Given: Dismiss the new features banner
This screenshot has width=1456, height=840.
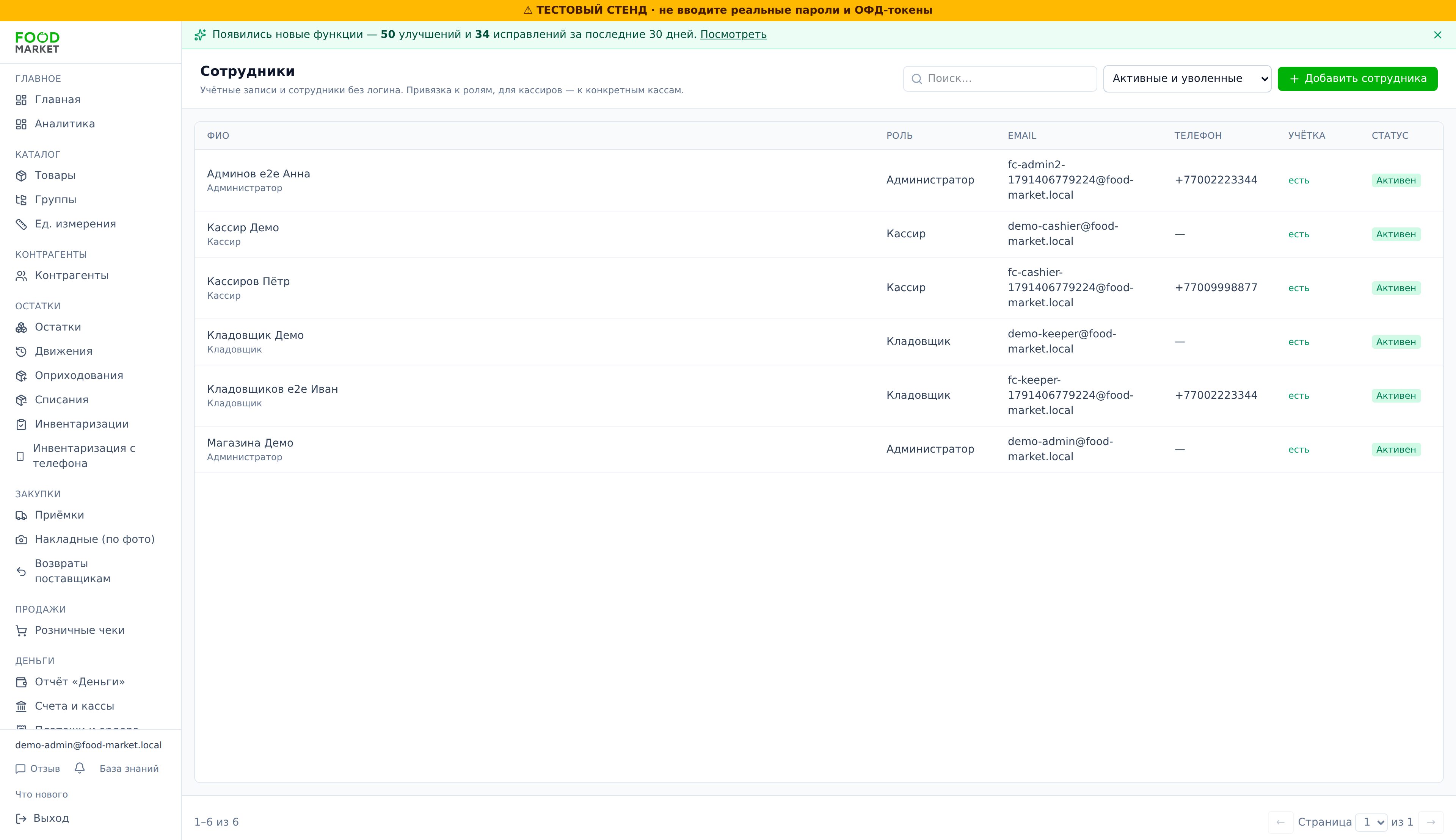Looking at the screenshot, I should [x=1437, y=34].
